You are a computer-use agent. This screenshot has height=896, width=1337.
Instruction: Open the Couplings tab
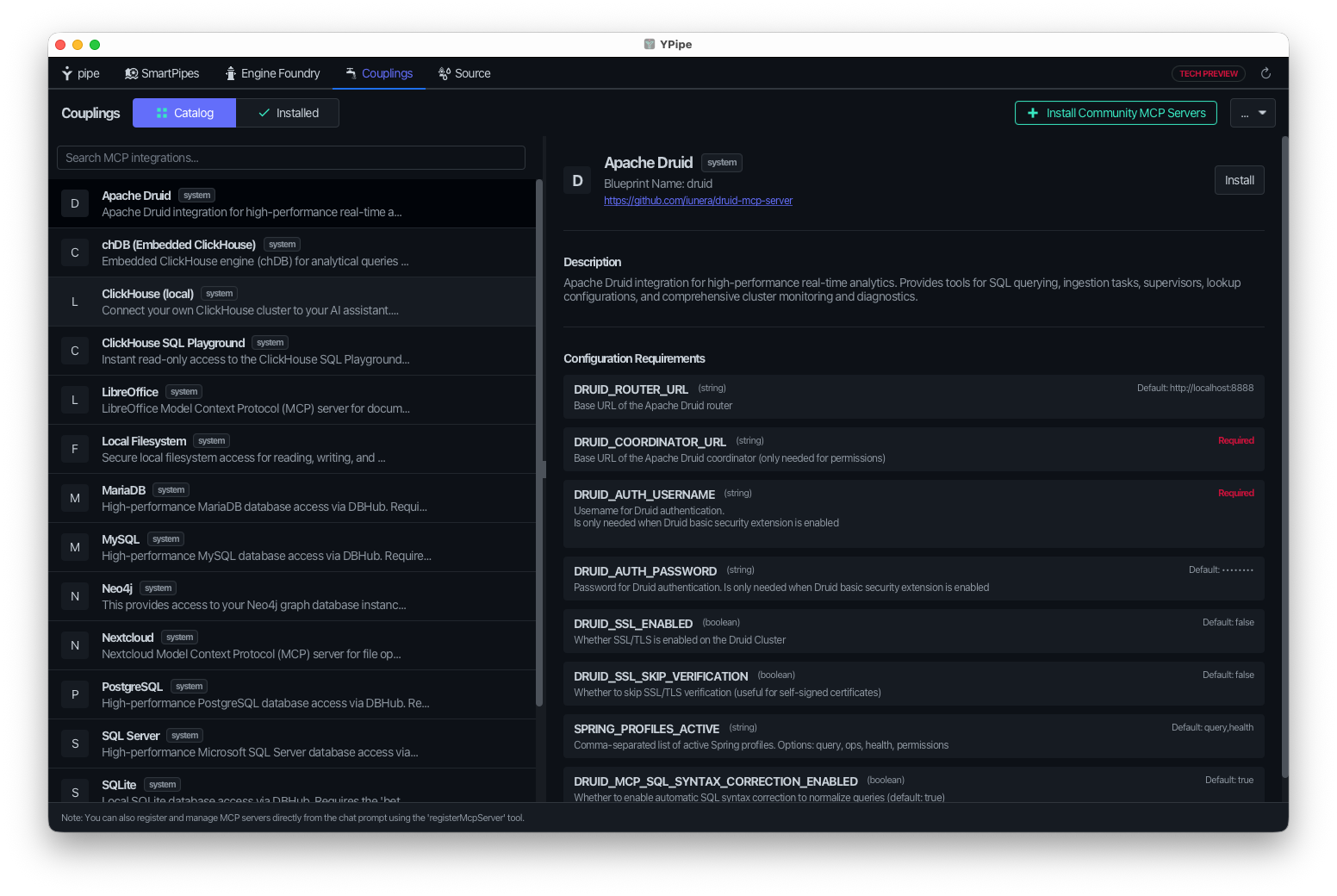[379, 73]
